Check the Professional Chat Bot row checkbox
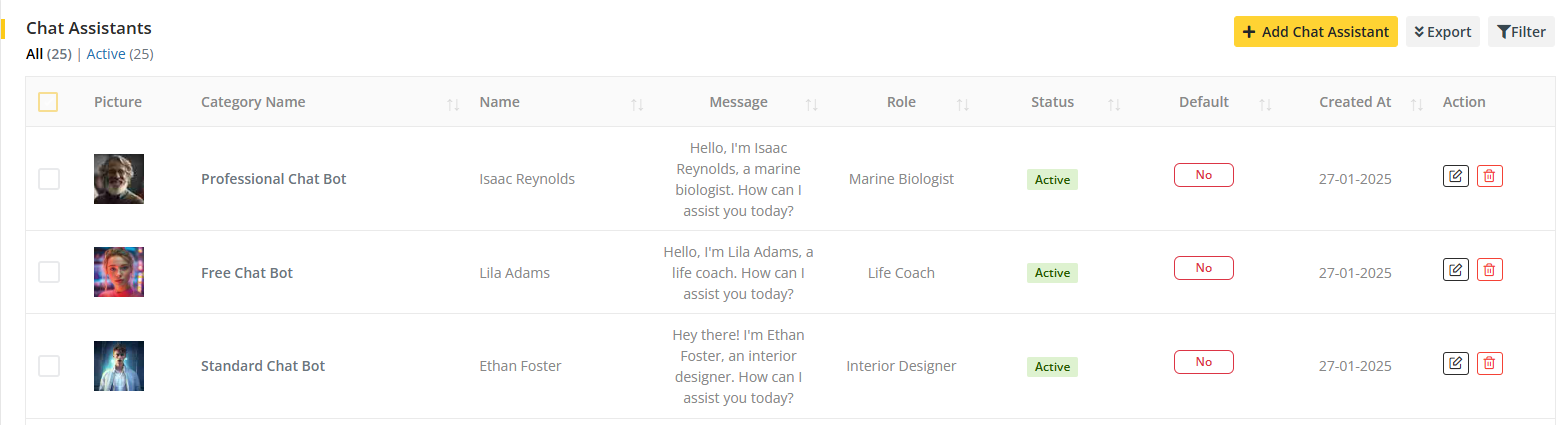The width and height of the screenshot is (1566, 425). coord(49,179)
